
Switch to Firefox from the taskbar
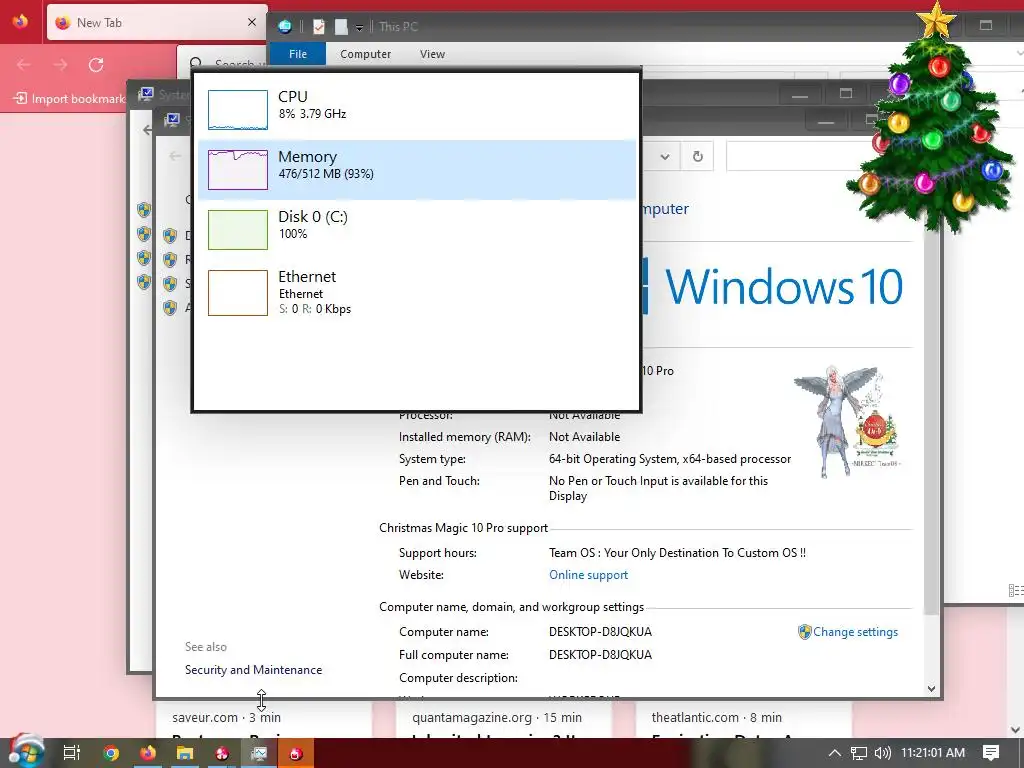click(x=148, y=753)
